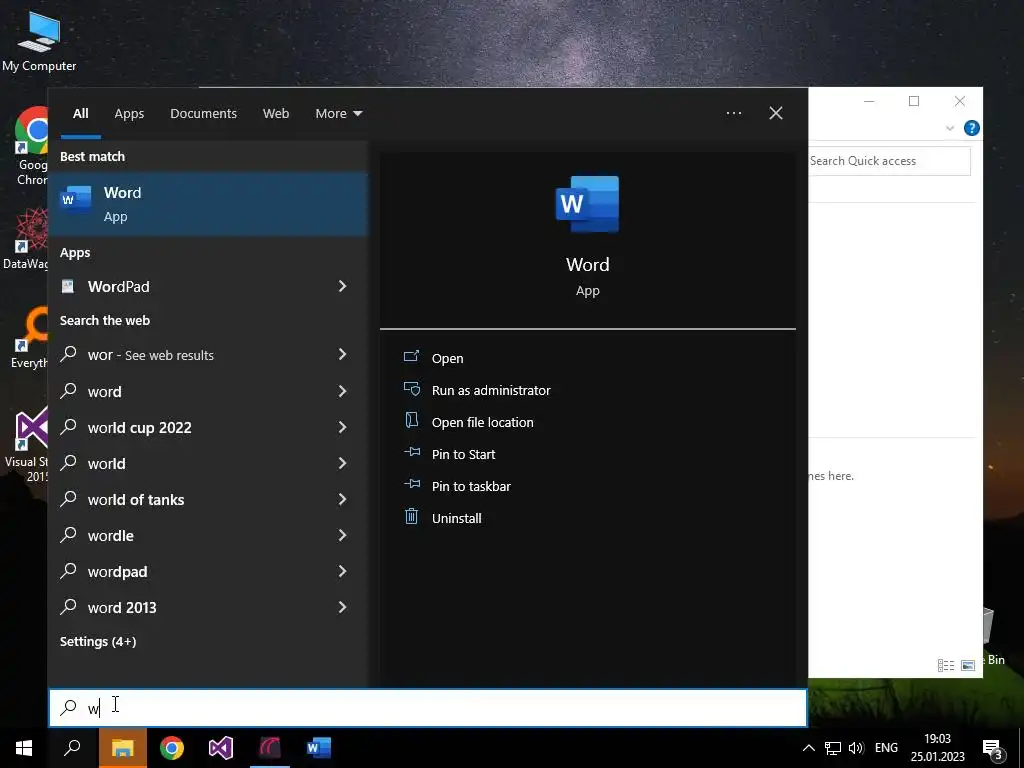Expand the 'word' web suggestion chevron

point(342,391)
